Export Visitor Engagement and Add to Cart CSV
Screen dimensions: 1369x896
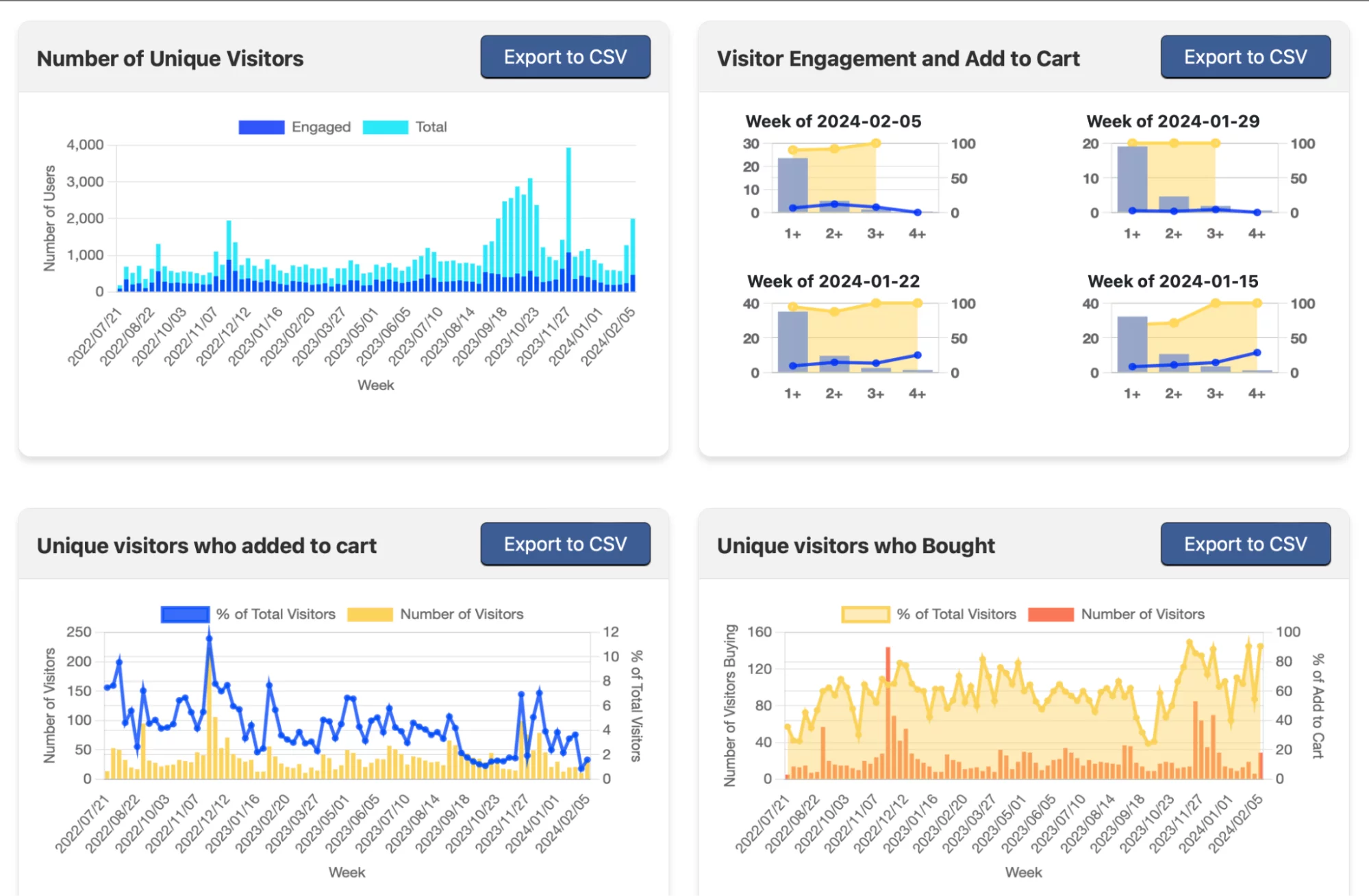tap(1245, 57)
